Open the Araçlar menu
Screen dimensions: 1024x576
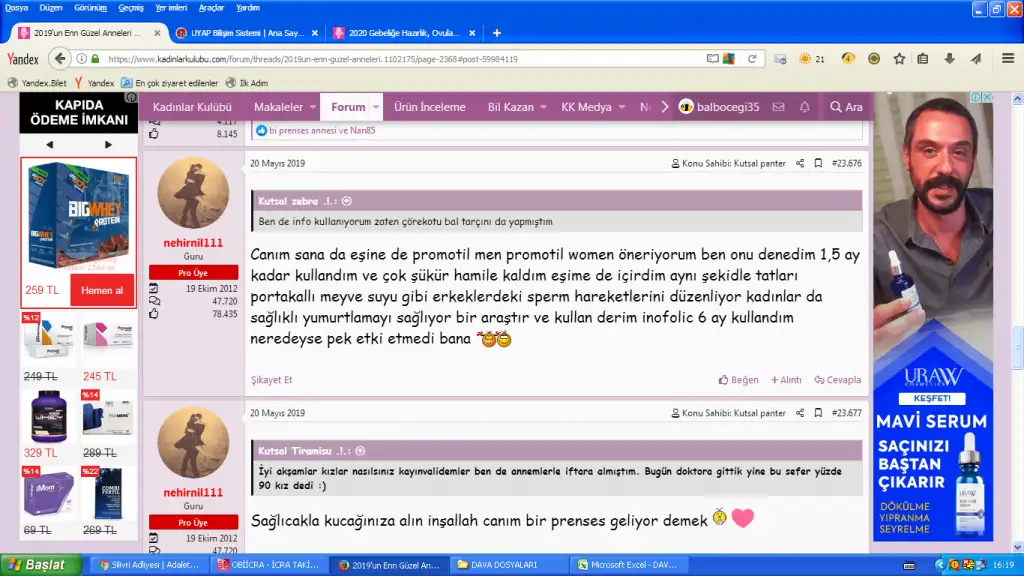pos(211,8)
